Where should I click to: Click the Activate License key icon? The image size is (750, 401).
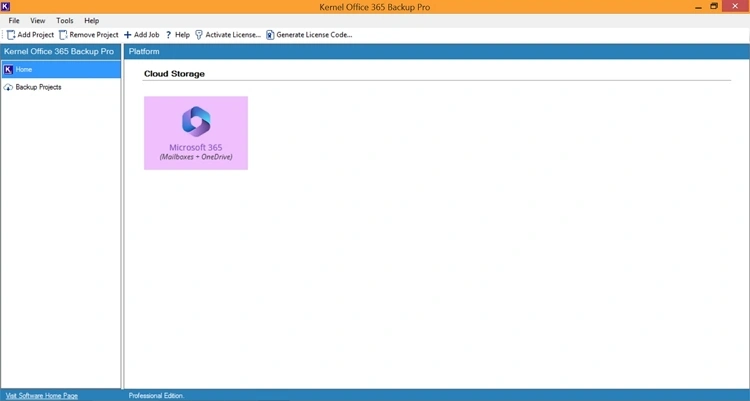[199, 35]
